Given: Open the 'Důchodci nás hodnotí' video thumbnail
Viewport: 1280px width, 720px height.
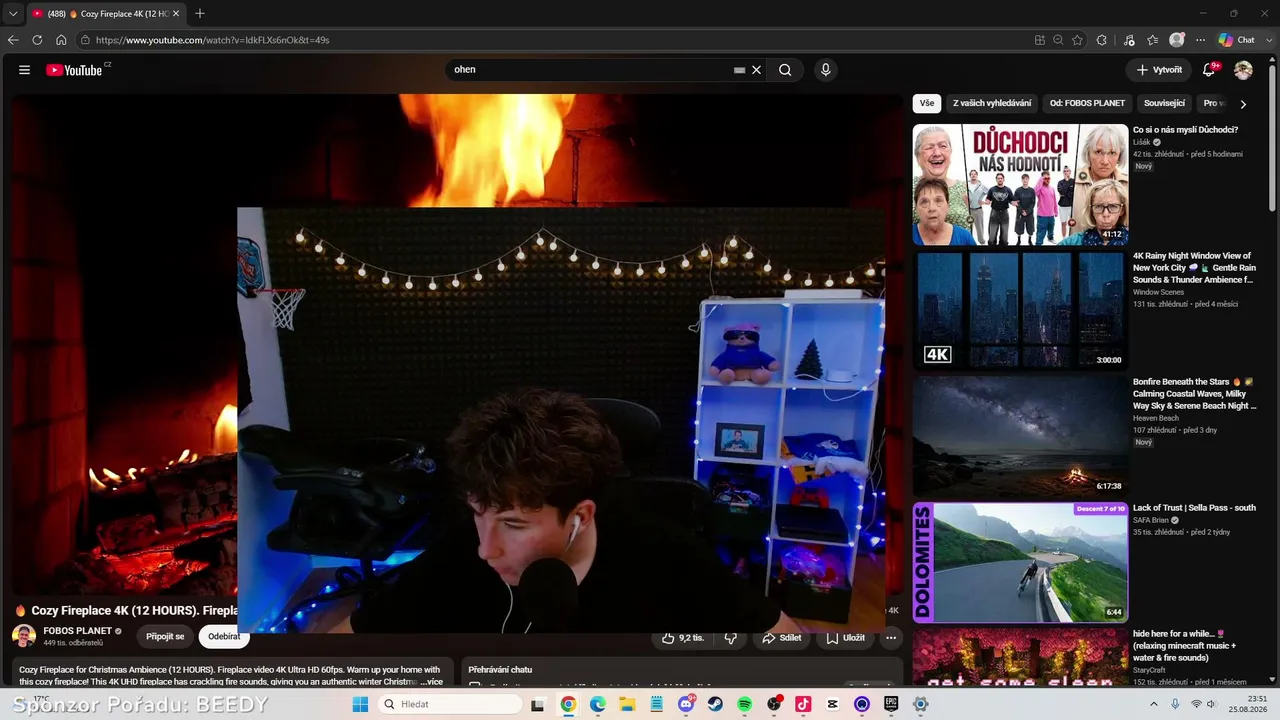Looking at the screenshot, I should point(1020,184).
